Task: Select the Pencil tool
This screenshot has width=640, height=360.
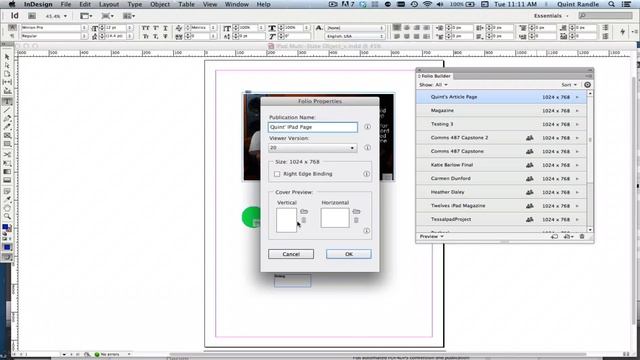Action: pos(7,127)
